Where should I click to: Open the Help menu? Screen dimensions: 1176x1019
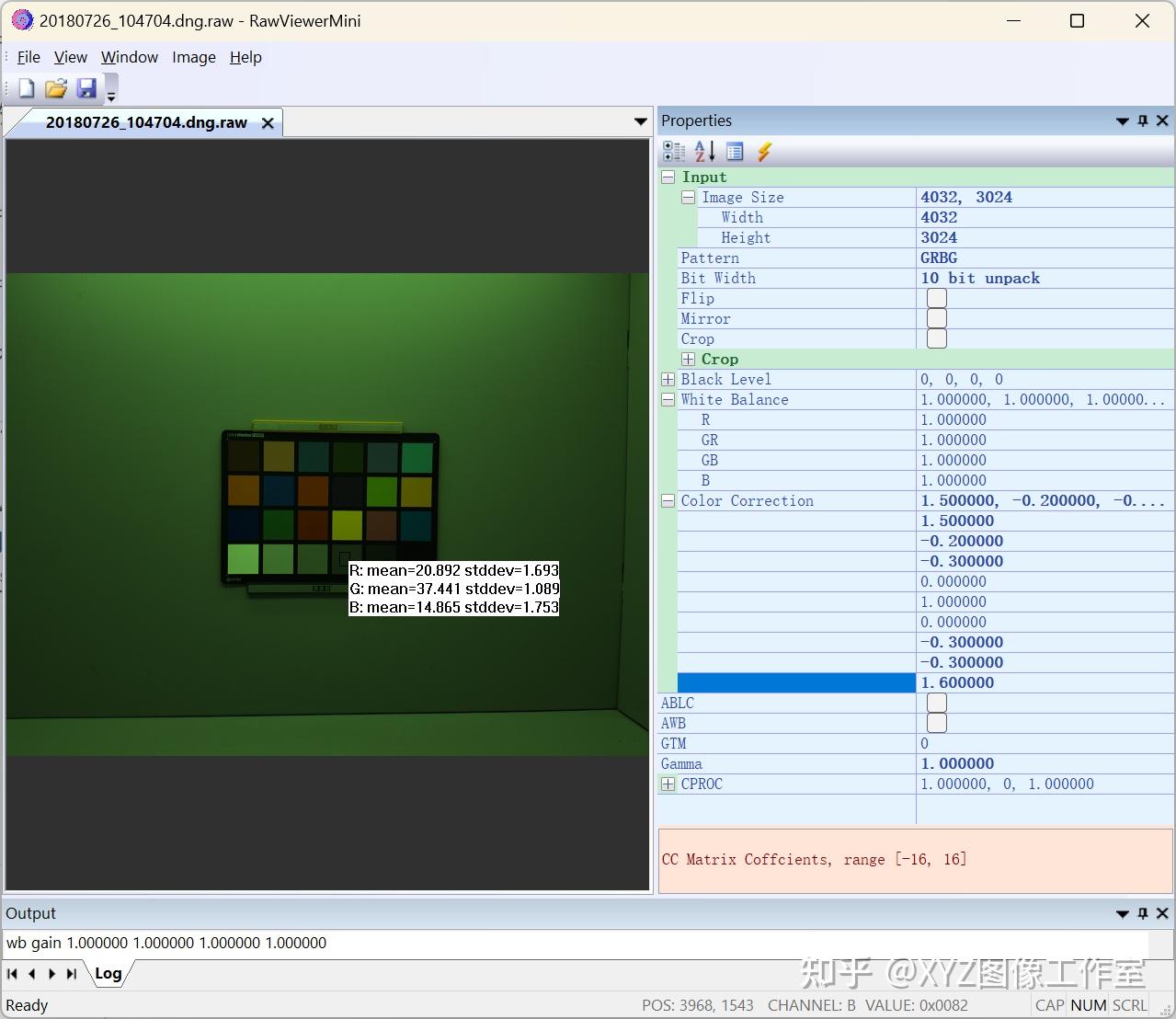(x=245, y=57)
